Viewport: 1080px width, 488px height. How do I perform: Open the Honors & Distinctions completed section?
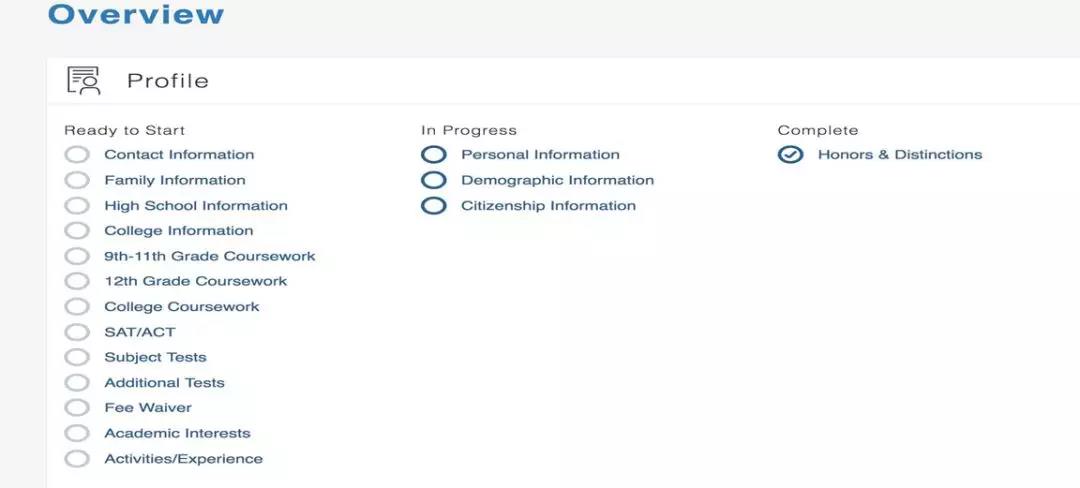pyautogui.click(x=900, y=155)
